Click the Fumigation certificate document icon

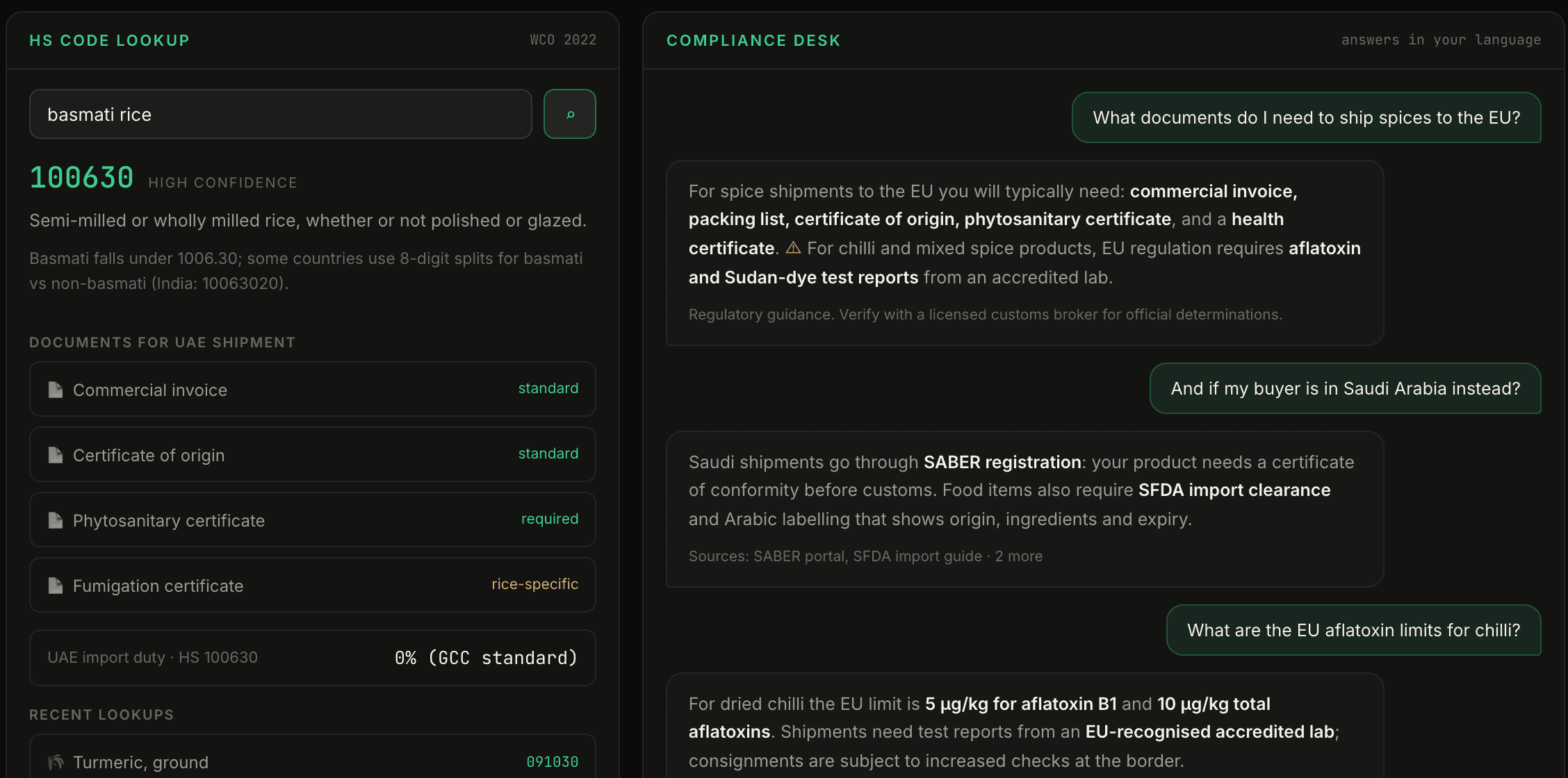click(56, 586)
